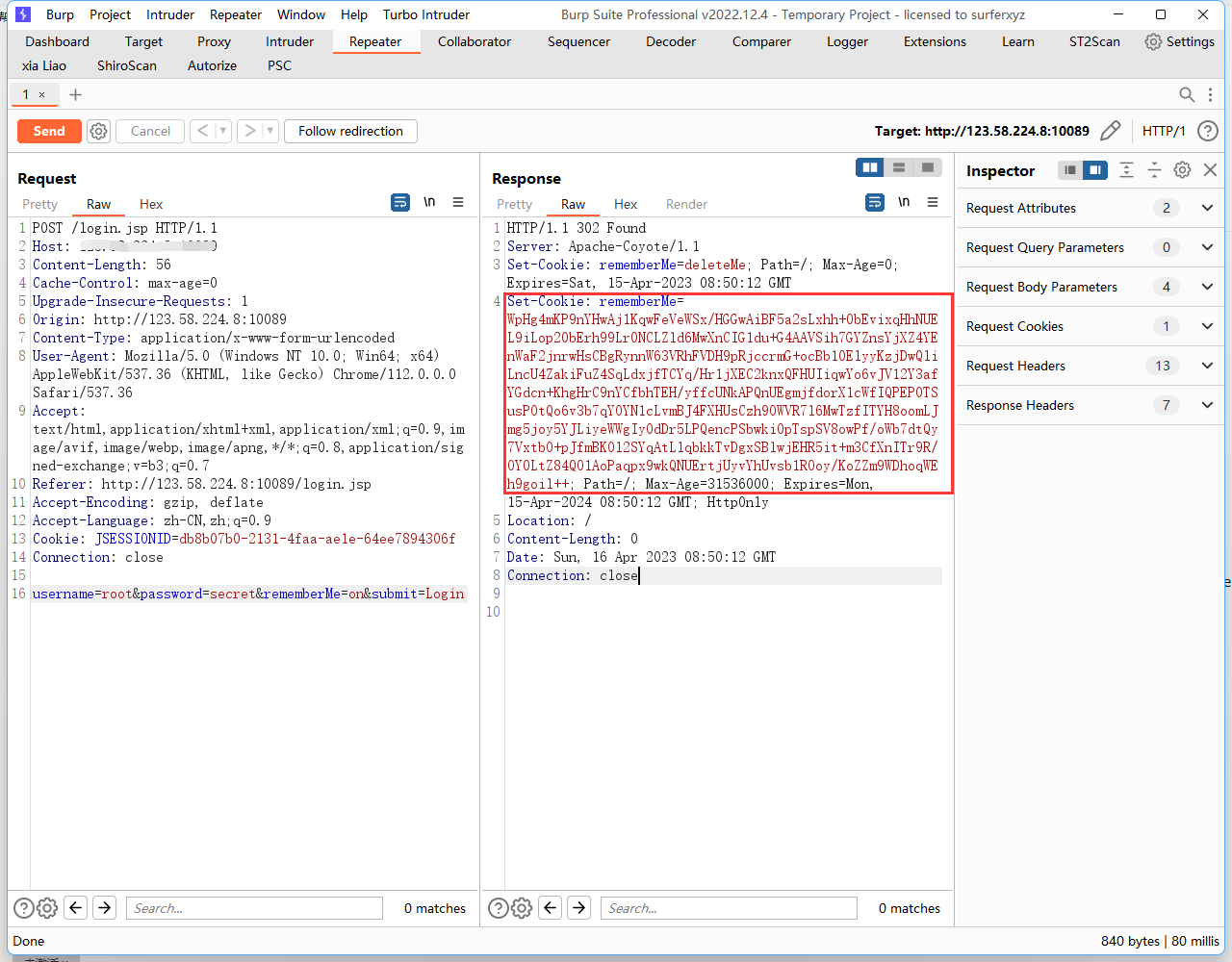Switch response view to Hex
This screenshot has height=962, width=1232.
(626, 204)
